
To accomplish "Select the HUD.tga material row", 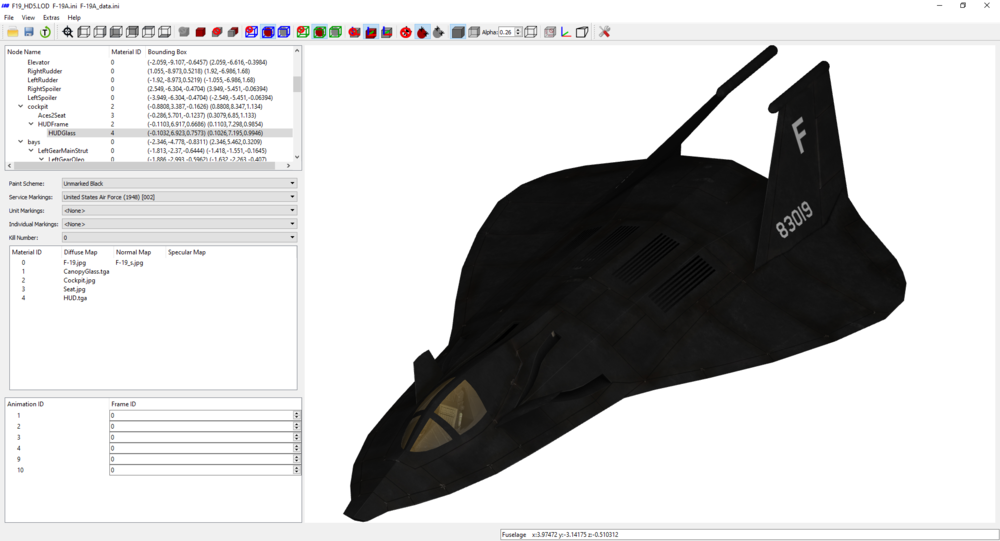I will point(75,298).
